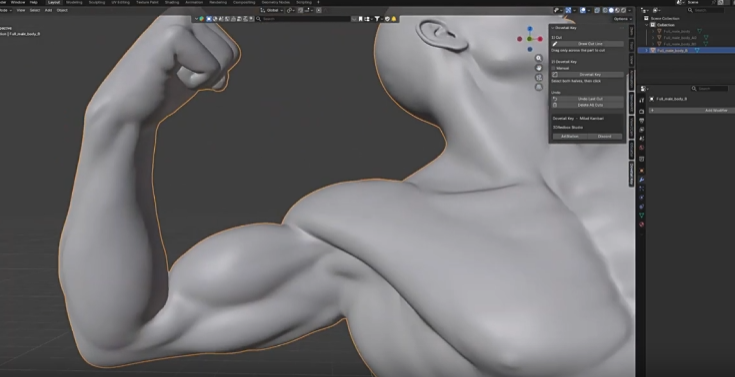Viewport: 735px width, 377px height.
Task: Open the viewport Add menu
Action: coord(48,10)
